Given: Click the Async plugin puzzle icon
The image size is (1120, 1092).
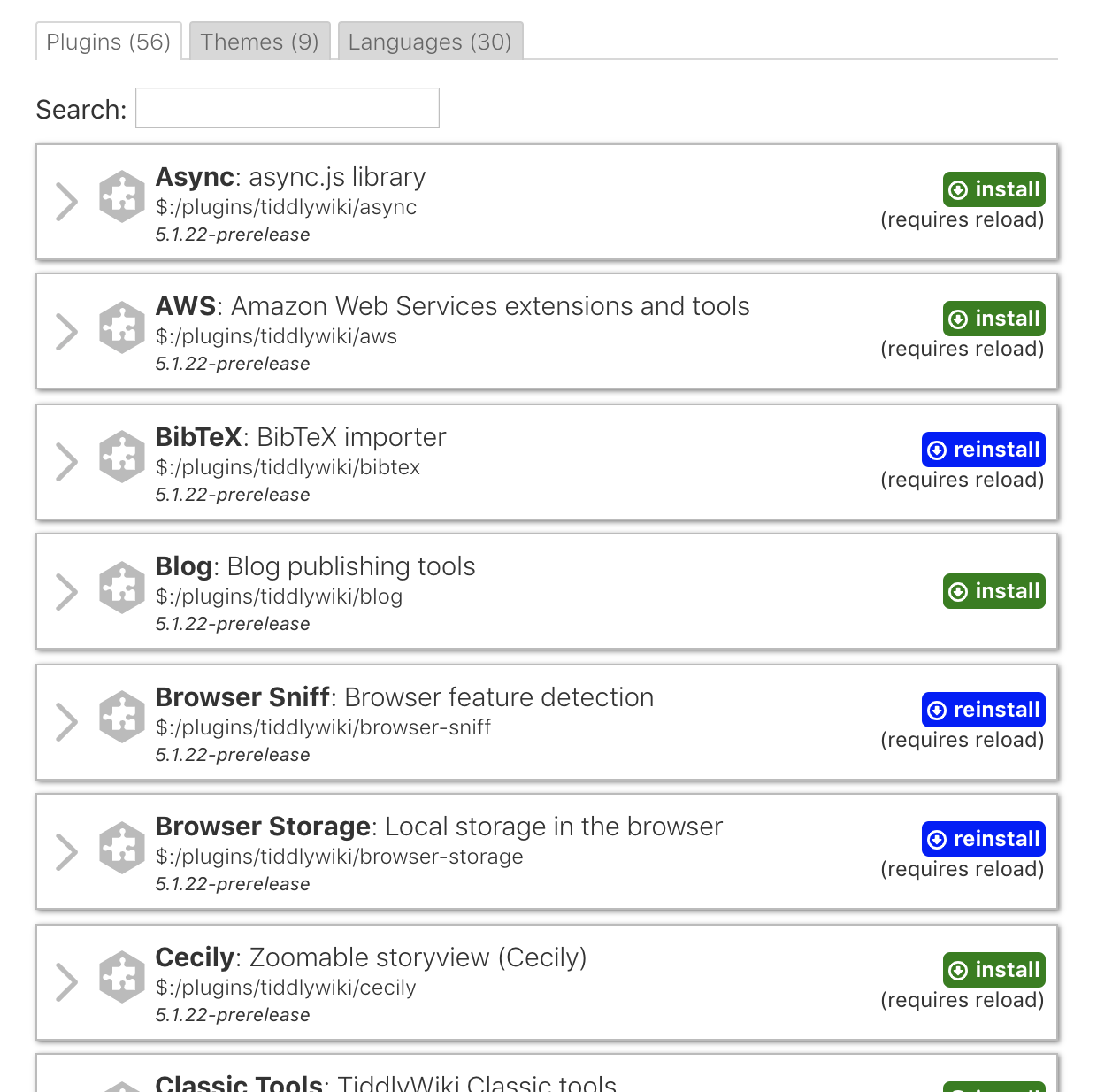Looking at the screenshot, I should click(x=121, y=196).
